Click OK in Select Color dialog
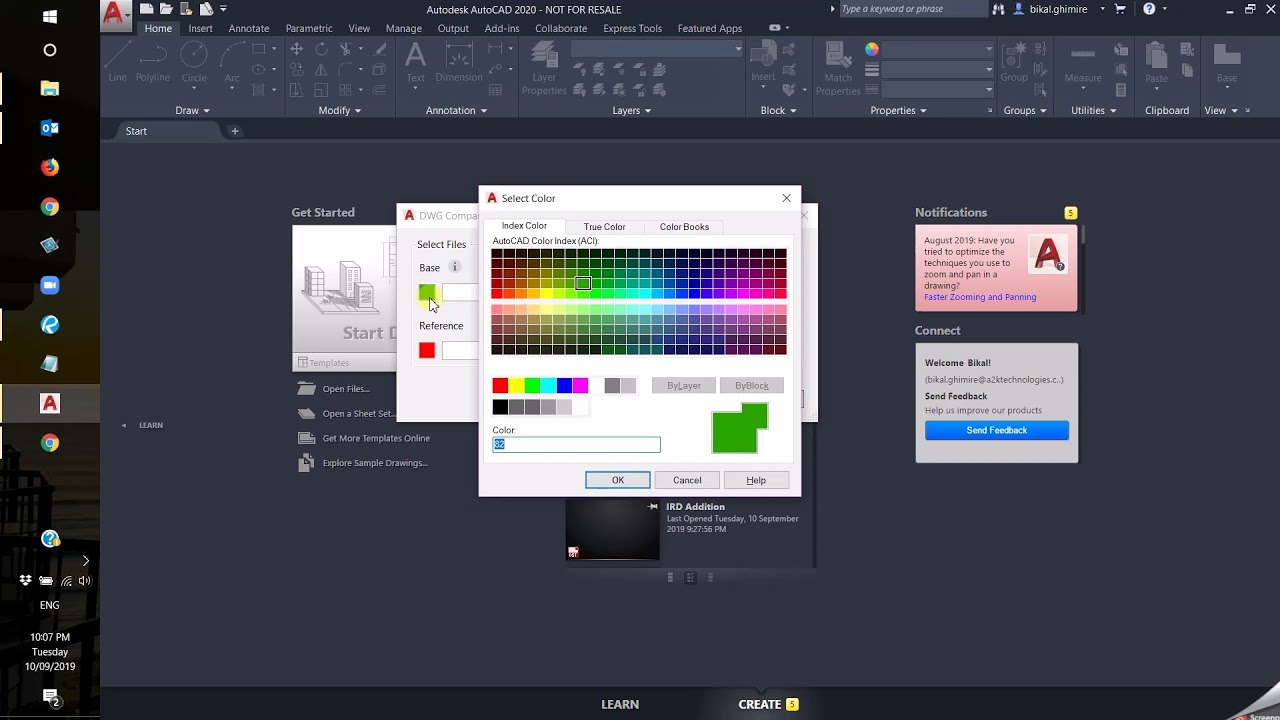The height and width of the screenshot is (720, 1280). point(618,480)
